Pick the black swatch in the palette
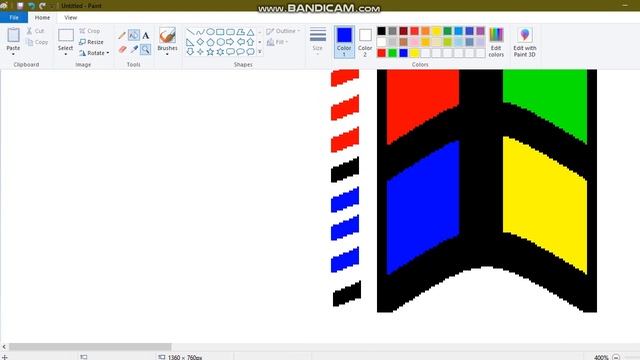640x360 pixels. click(x=381, y=31)
